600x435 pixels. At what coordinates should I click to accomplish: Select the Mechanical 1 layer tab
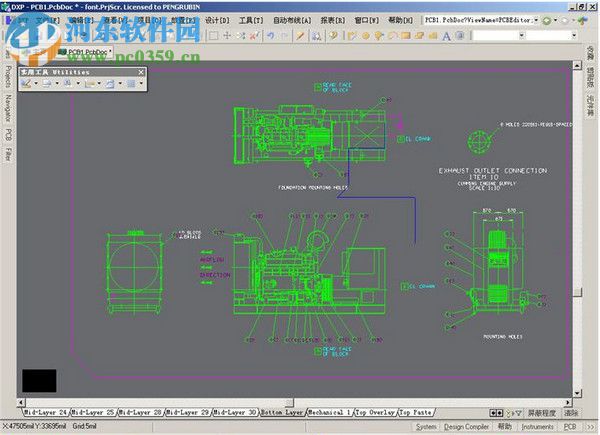click(328, 412)
